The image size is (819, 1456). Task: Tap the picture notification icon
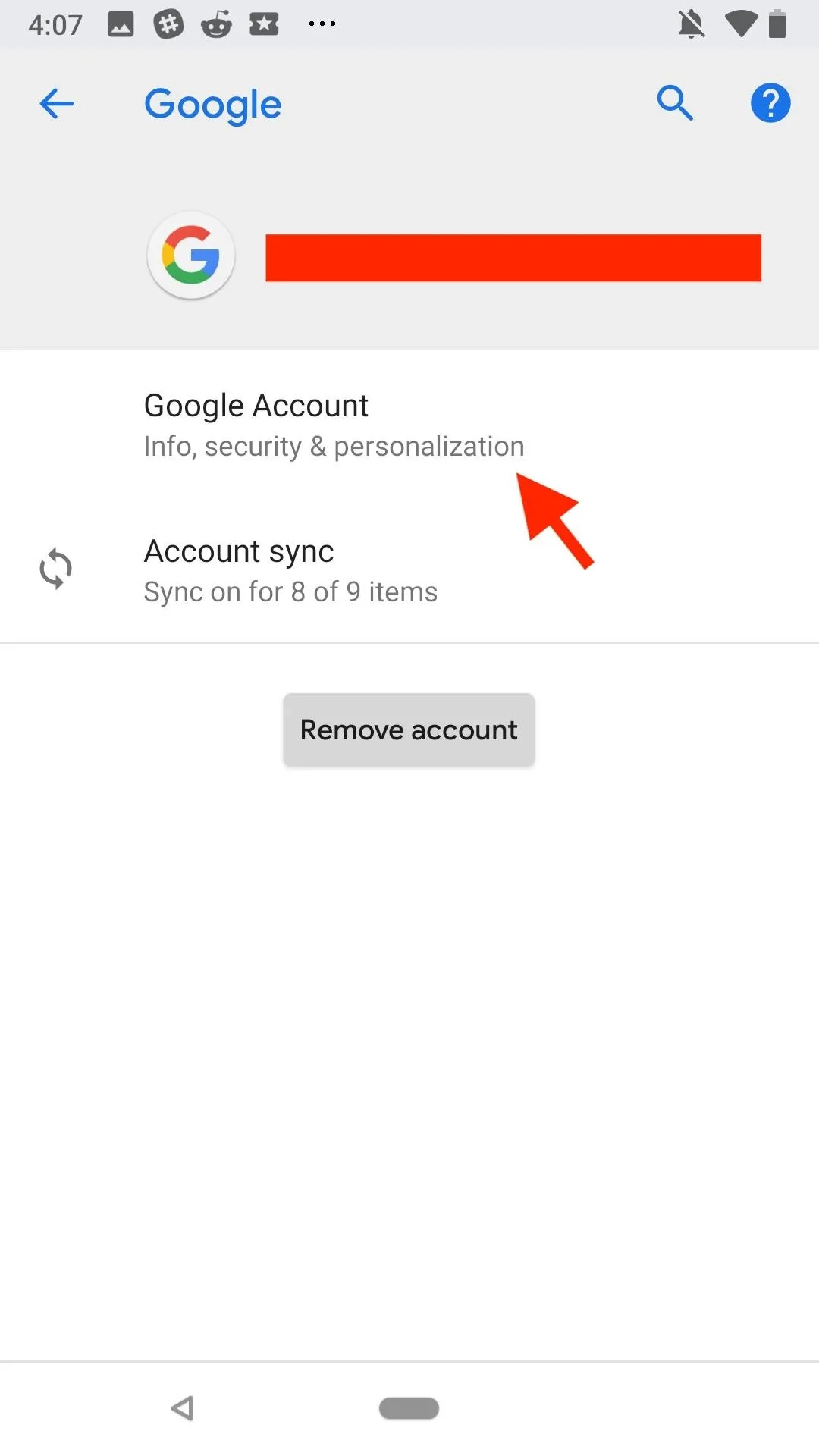(x=121, y=24)
